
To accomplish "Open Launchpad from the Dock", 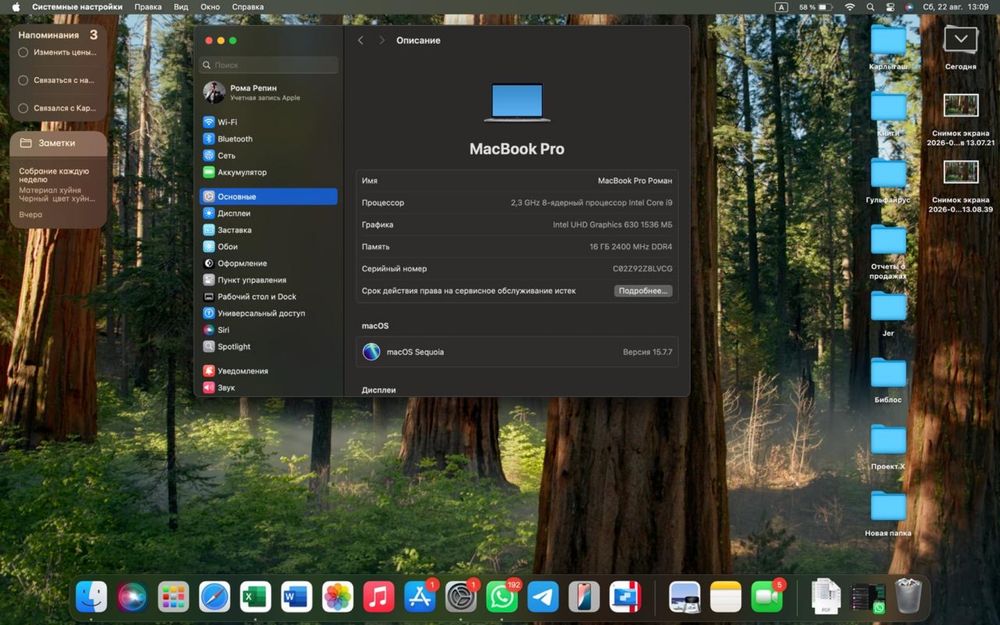I will pos(173,598).
